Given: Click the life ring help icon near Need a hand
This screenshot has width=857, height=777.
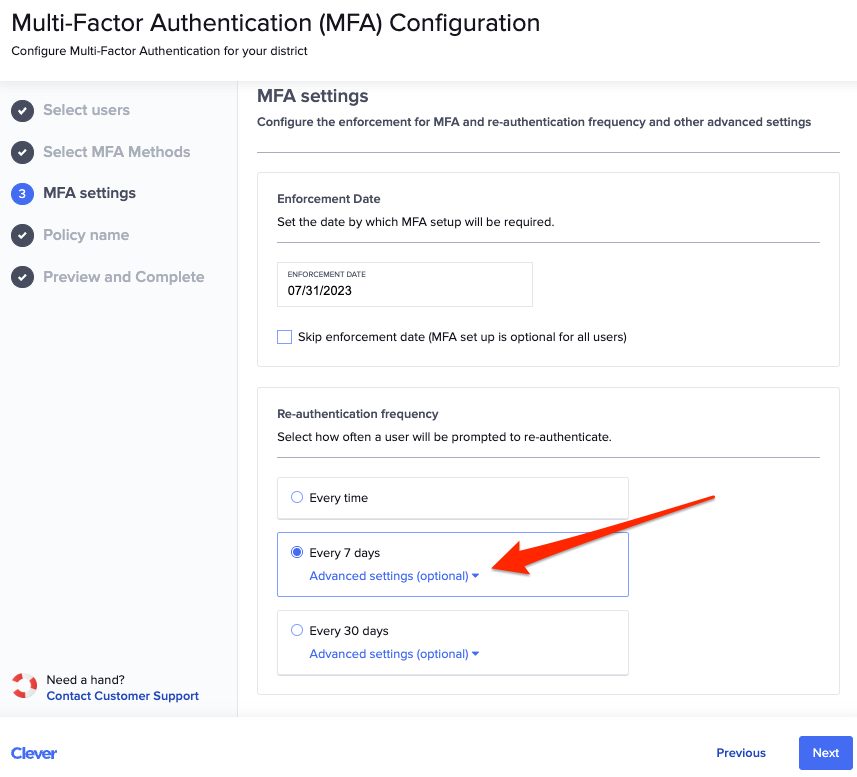Looking at the screenshot, I should pos(24,687).
